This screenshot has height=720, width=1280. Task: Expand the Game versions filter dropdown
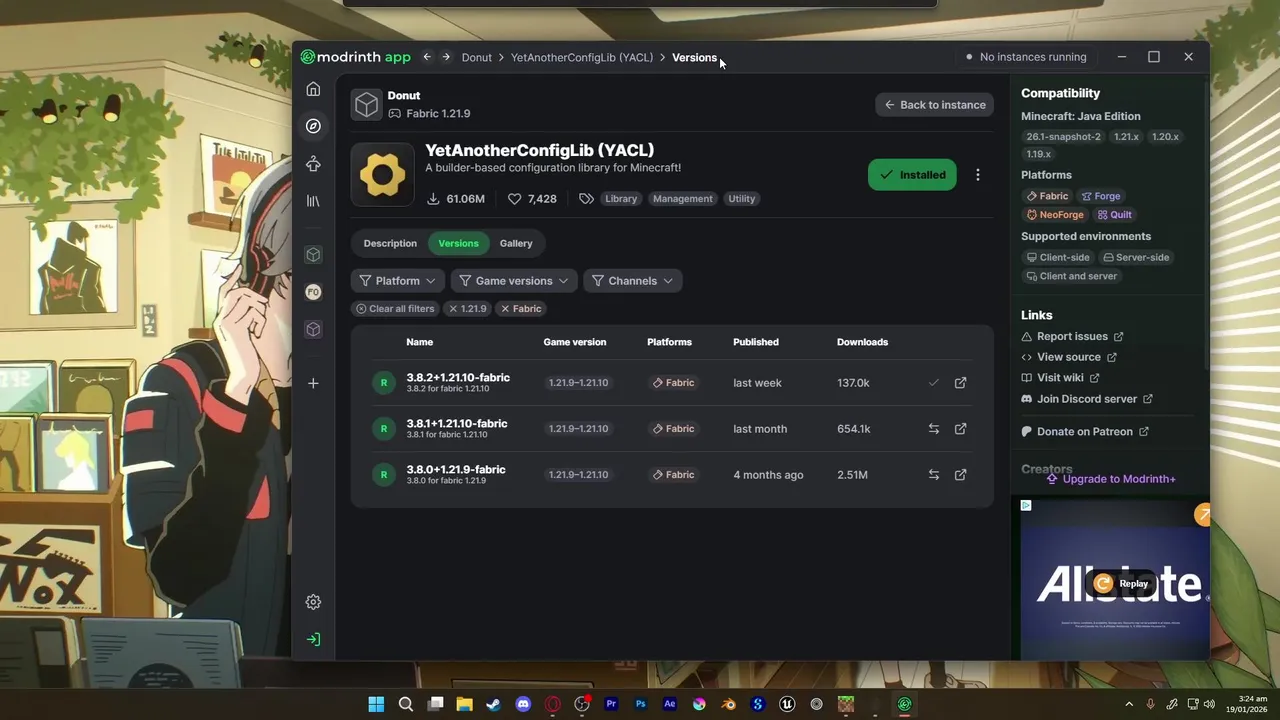514,281
